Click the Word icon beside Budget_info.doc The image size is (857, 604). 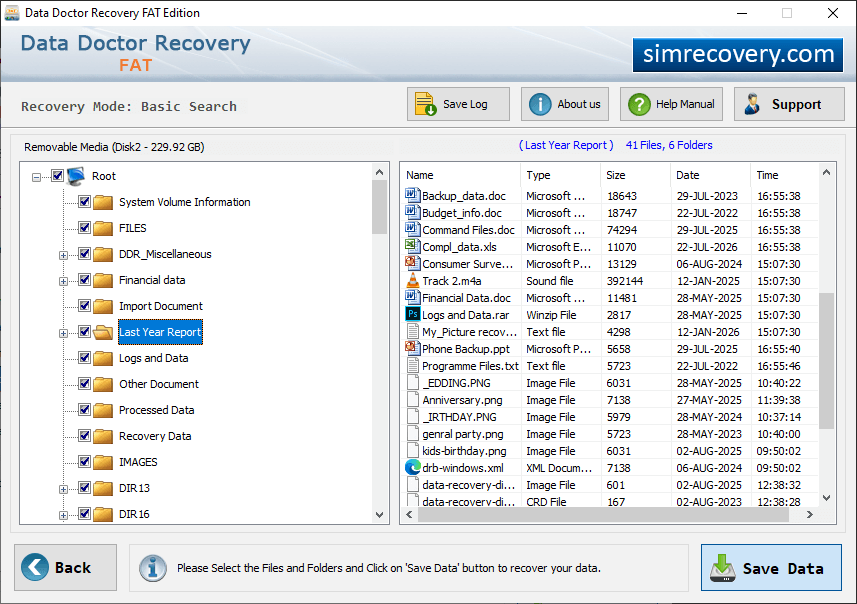(412, 212)
